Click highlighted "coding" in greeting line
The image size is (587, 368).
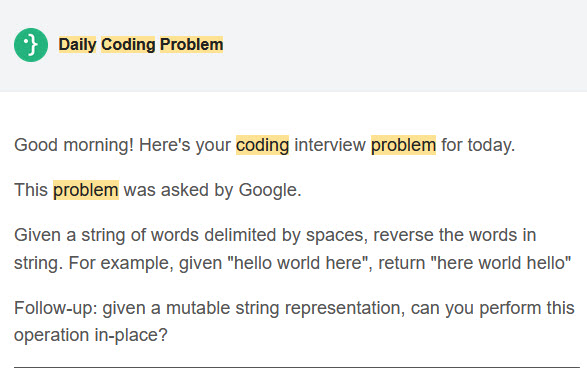(x=262, y=145)
